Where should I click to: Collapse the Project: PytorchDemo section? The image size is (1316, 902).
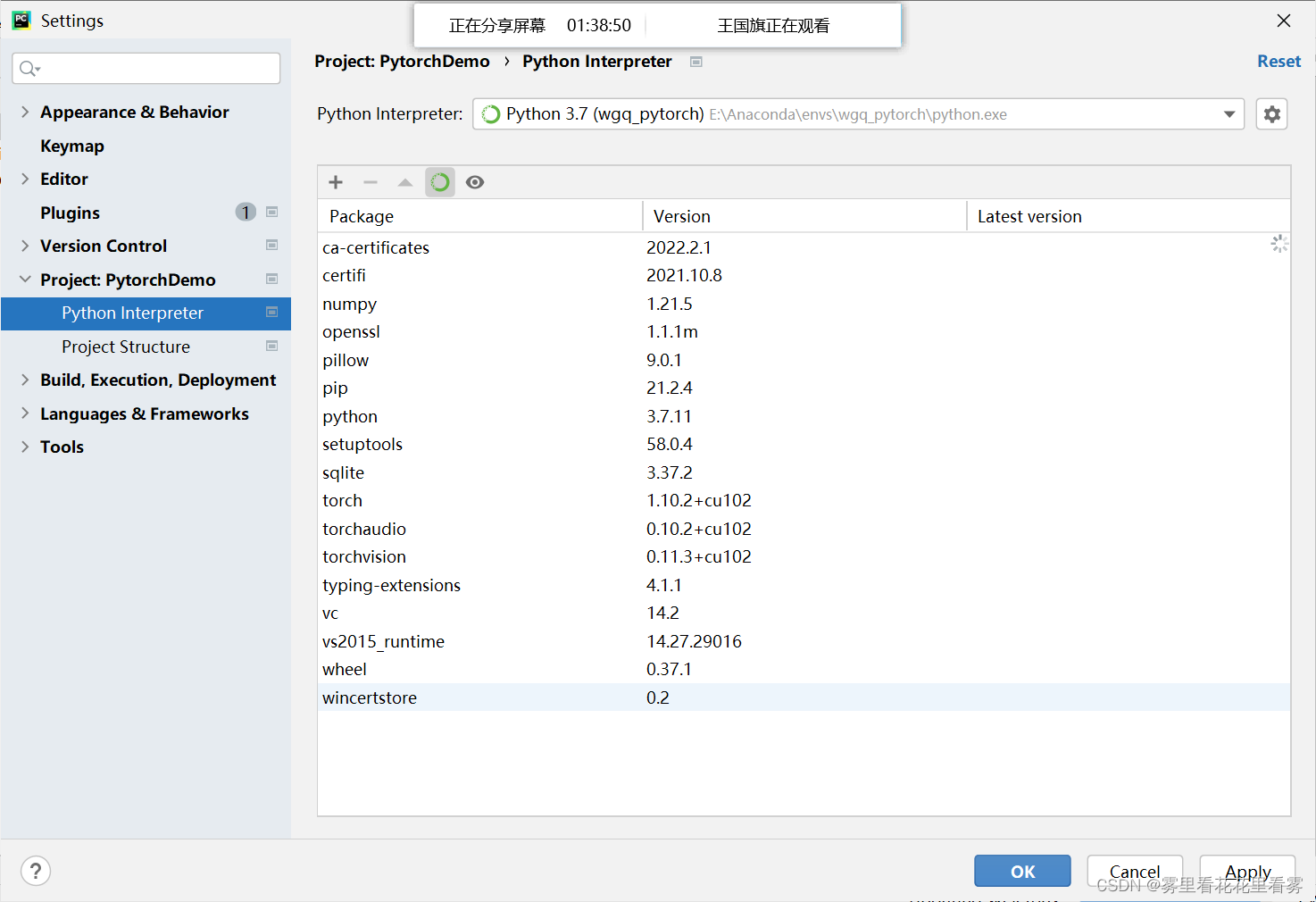pos(25,280)
